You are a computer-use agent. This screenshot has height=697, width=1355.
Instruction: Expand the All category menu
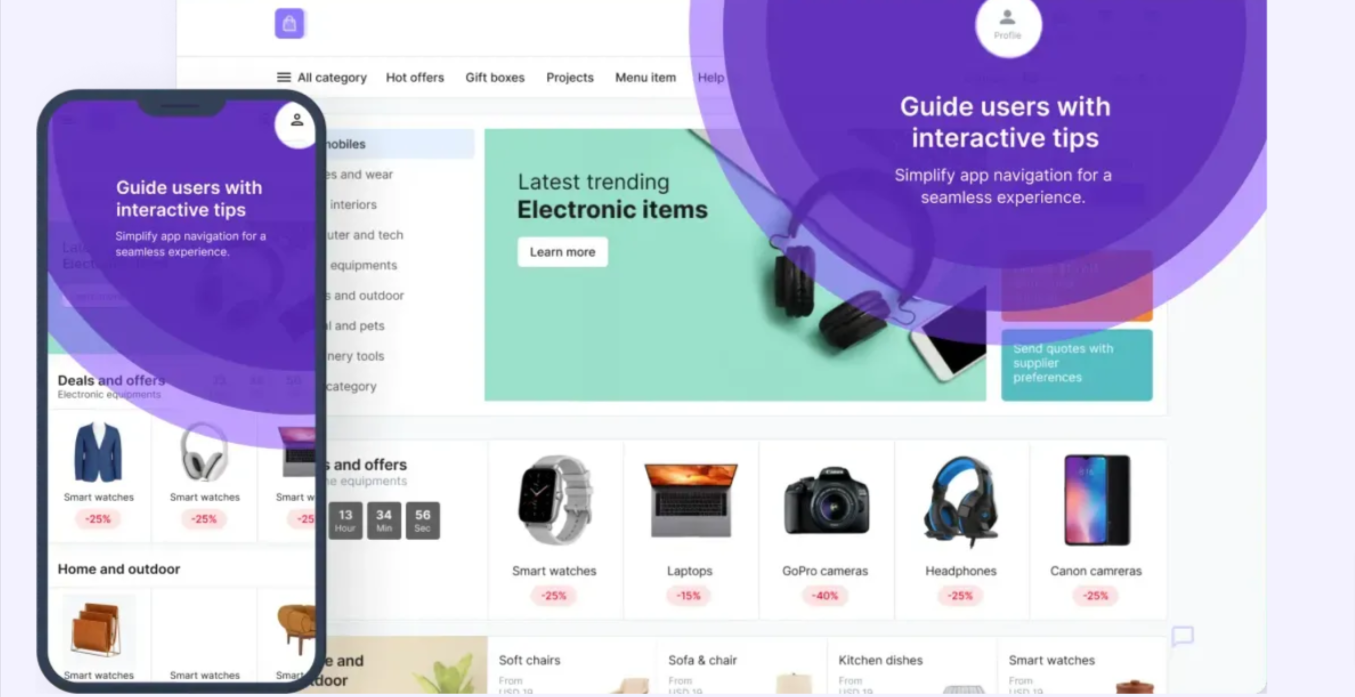322,77
